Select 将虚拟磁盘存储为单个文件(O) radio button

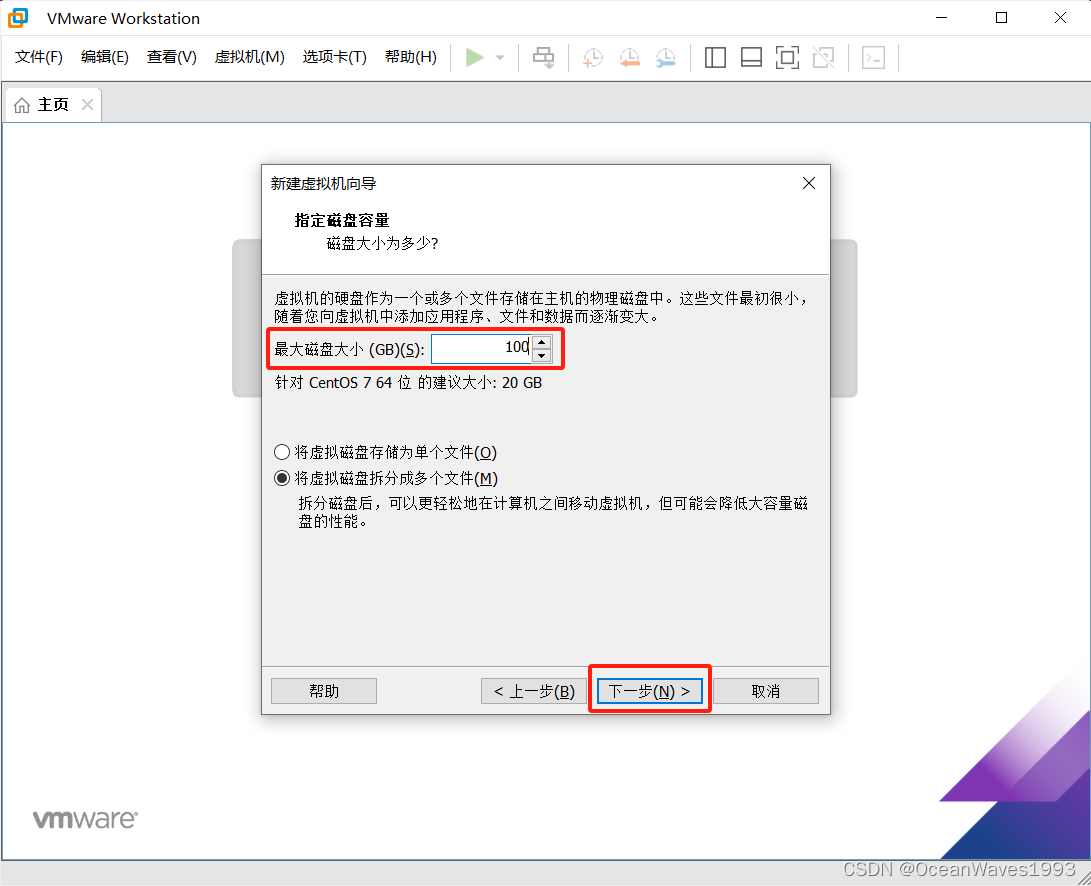tap(282, 452)
